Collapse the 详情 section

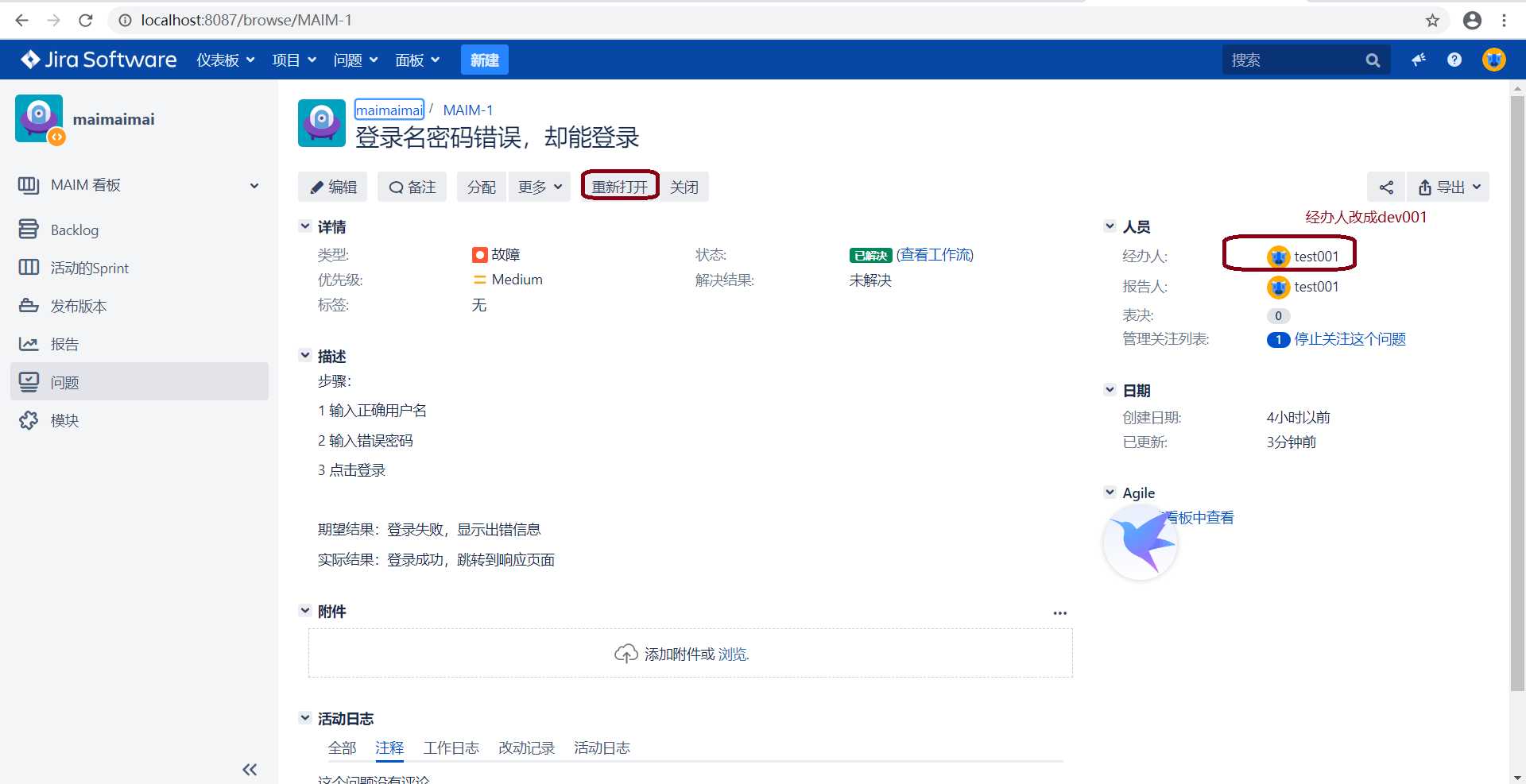304,226
